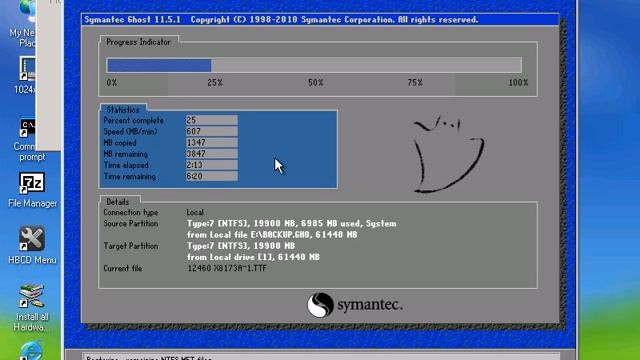This screenshot has width=640, height=360.
Task: Open the Internet Explorer desktop icon
Action: click(x=32, y=350)
